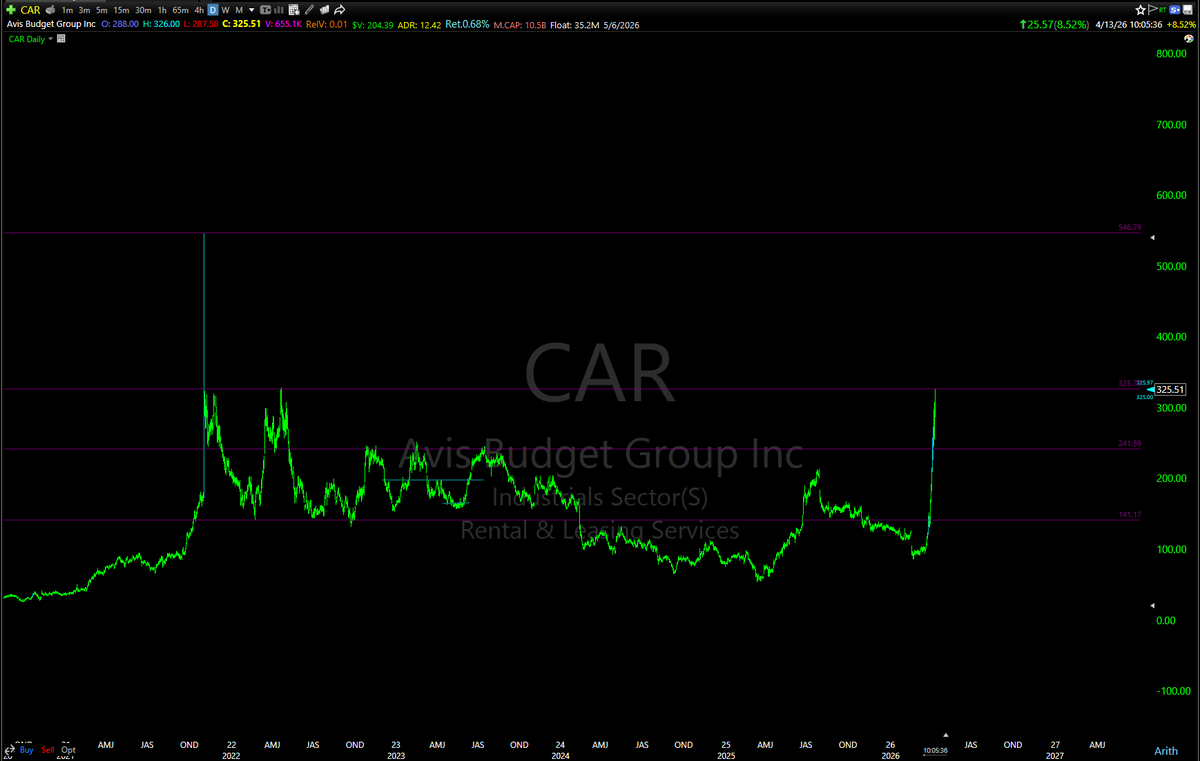This screenshot has height=761, width=1200.
Task: Click the 10:05:36 time marker on axis
Action: [935, 750]
